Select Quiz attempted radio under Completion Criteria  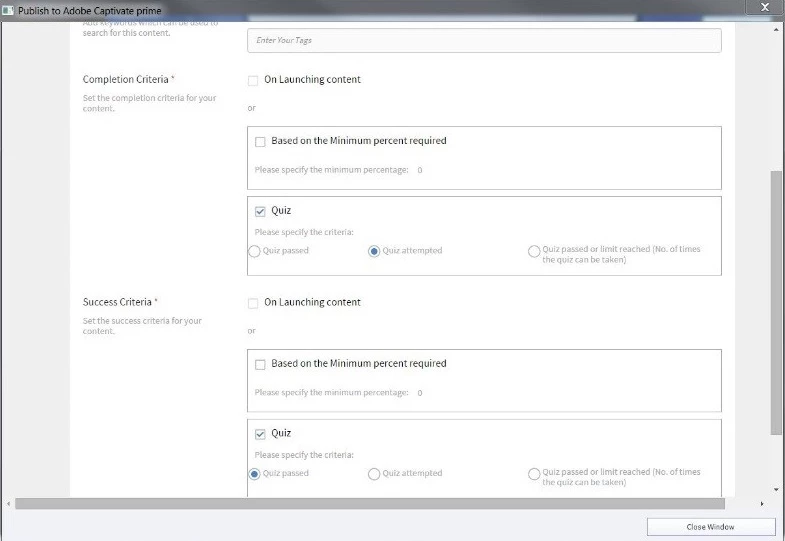tap(374, 251)
